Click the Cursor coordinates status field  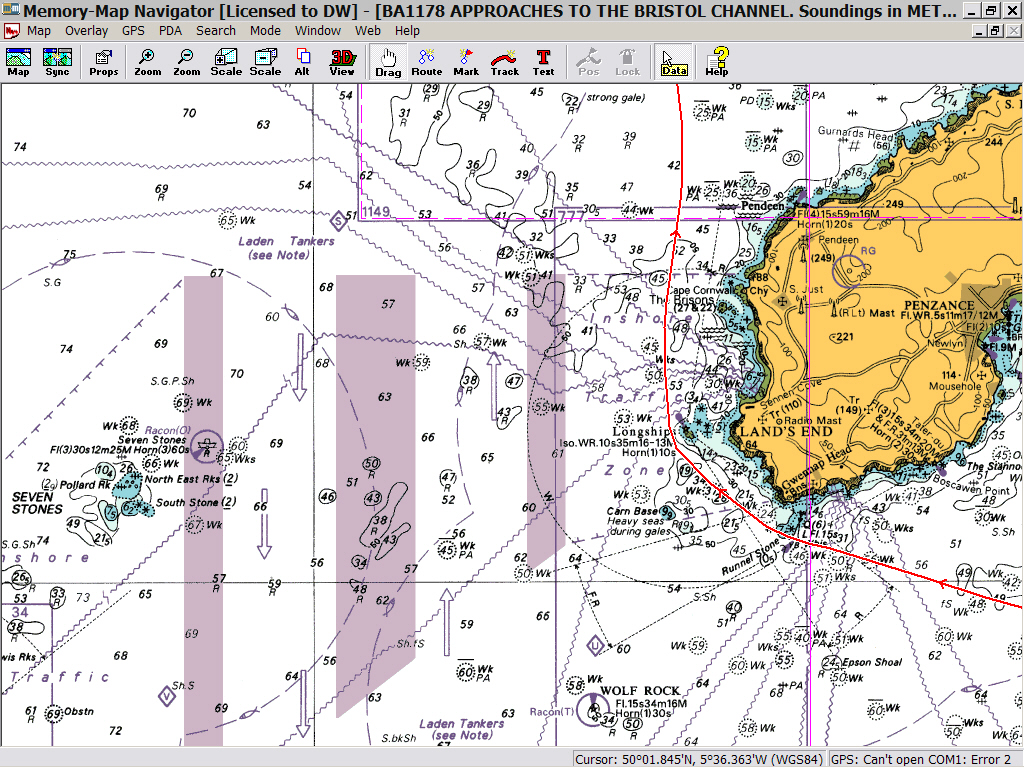pos(699,760)
